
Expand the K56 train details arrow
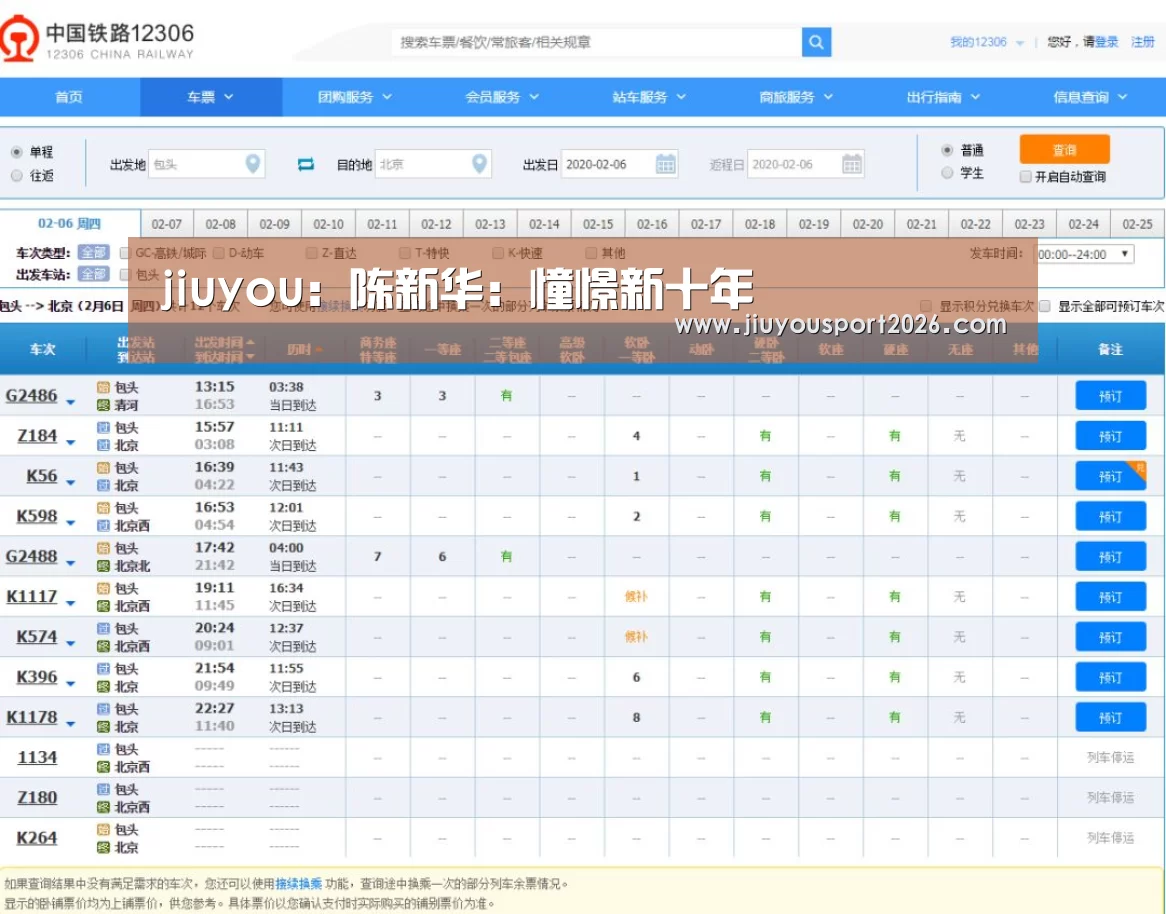pyautogui.click(x=71, y=483)
